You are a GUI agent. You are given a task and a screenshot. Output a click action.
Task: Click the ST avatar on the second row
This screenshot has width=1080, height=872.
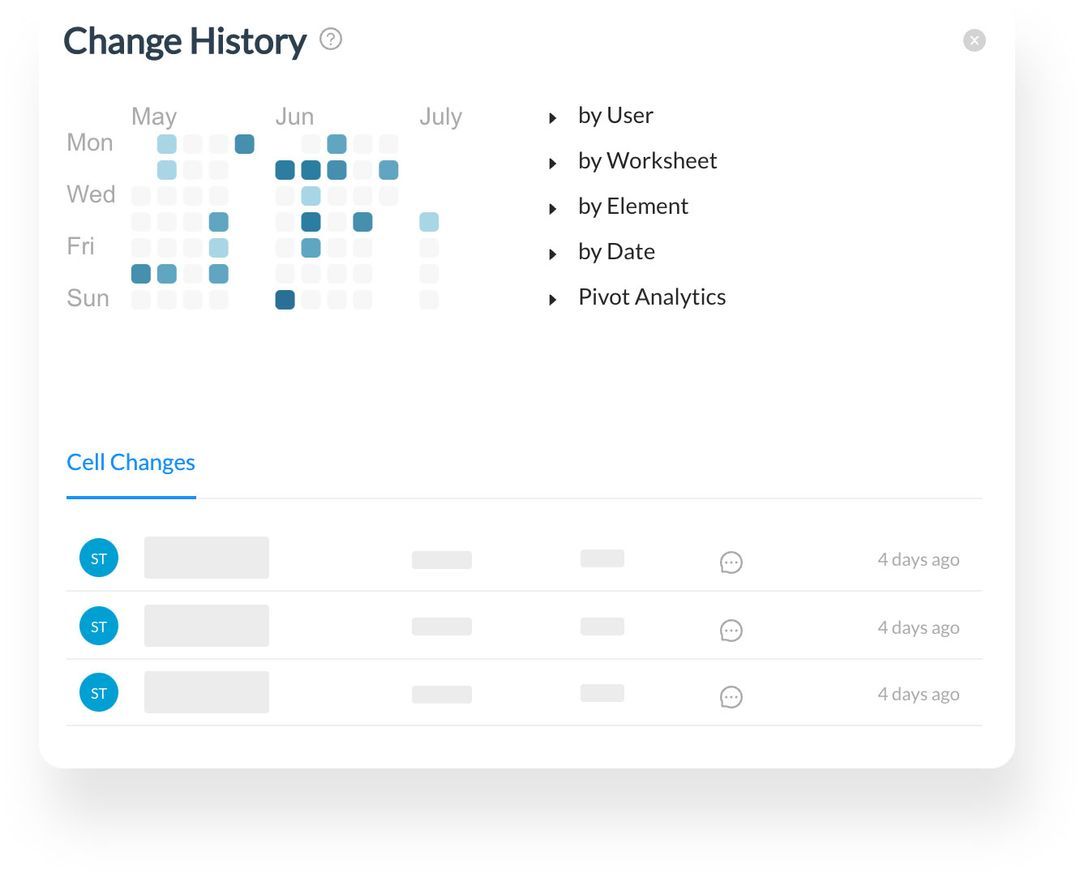click(98, 625)
